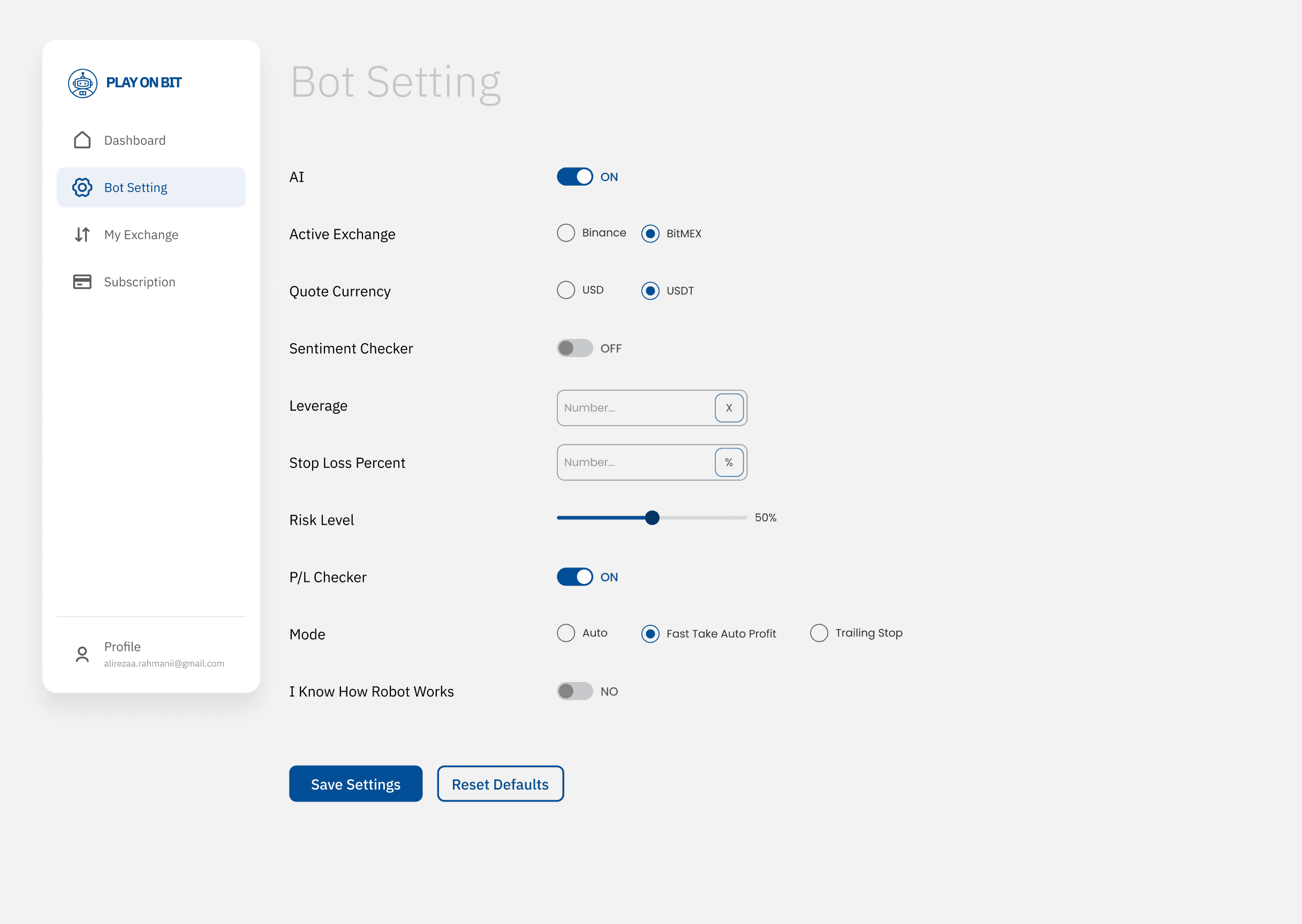Select Trailing Stop mode
Image resolution: width=1302 pixels, height=924 pixels.
pyautogui.click(x=819, y=633)
